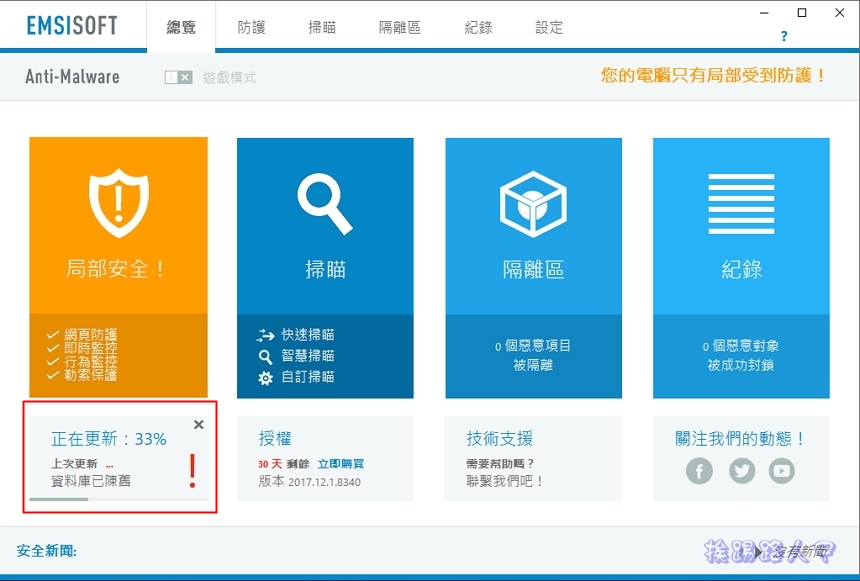Click the small magnifier icon beside 智慧掃瞄

coord(265,357)
